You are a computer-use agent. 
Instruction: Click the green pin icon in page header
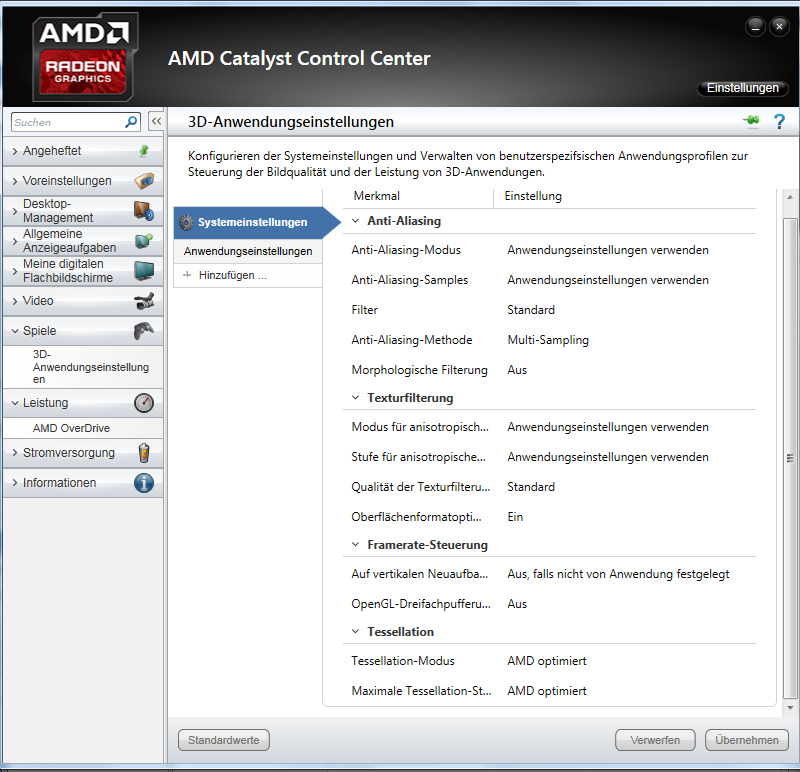pos(751,121)
